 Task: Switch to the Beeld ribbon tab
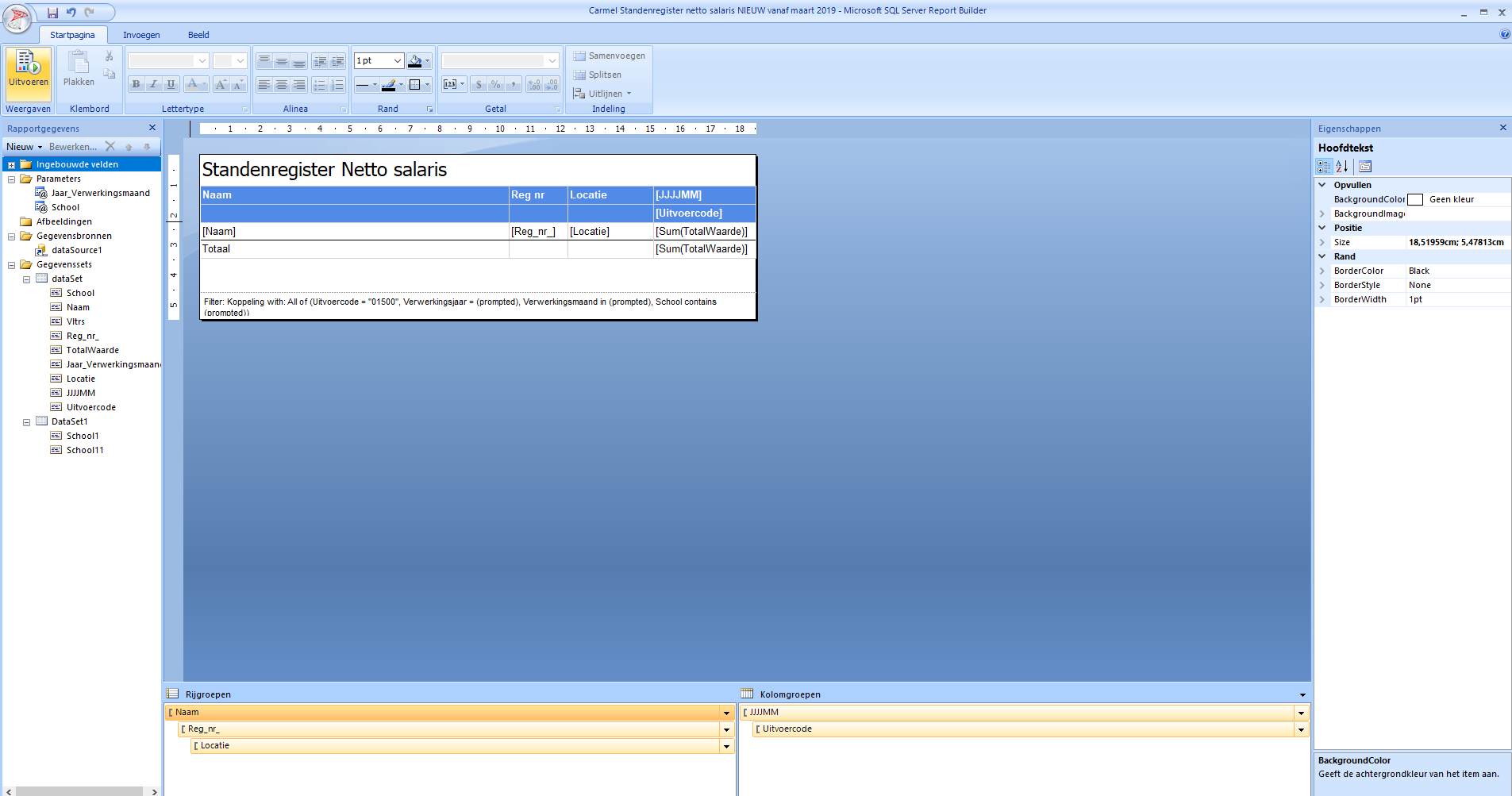(x=198, y=35)
